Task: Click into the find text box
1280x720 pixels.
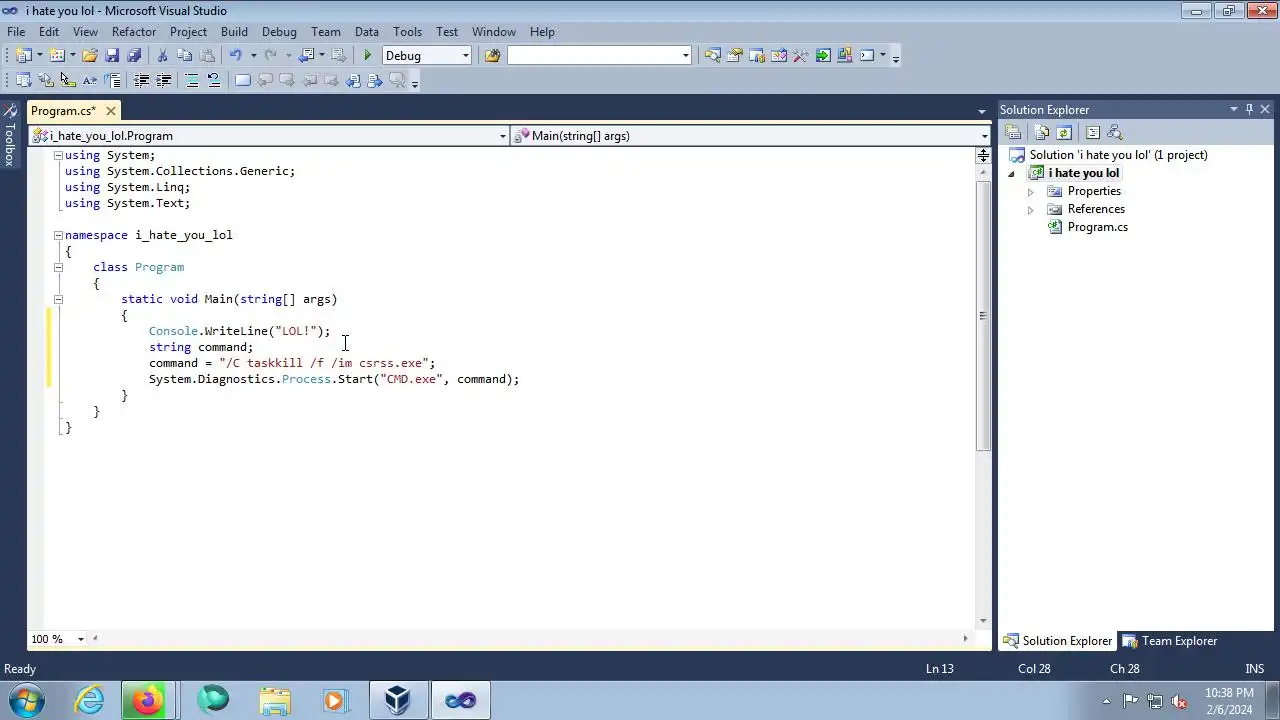Action: [592, 56]
